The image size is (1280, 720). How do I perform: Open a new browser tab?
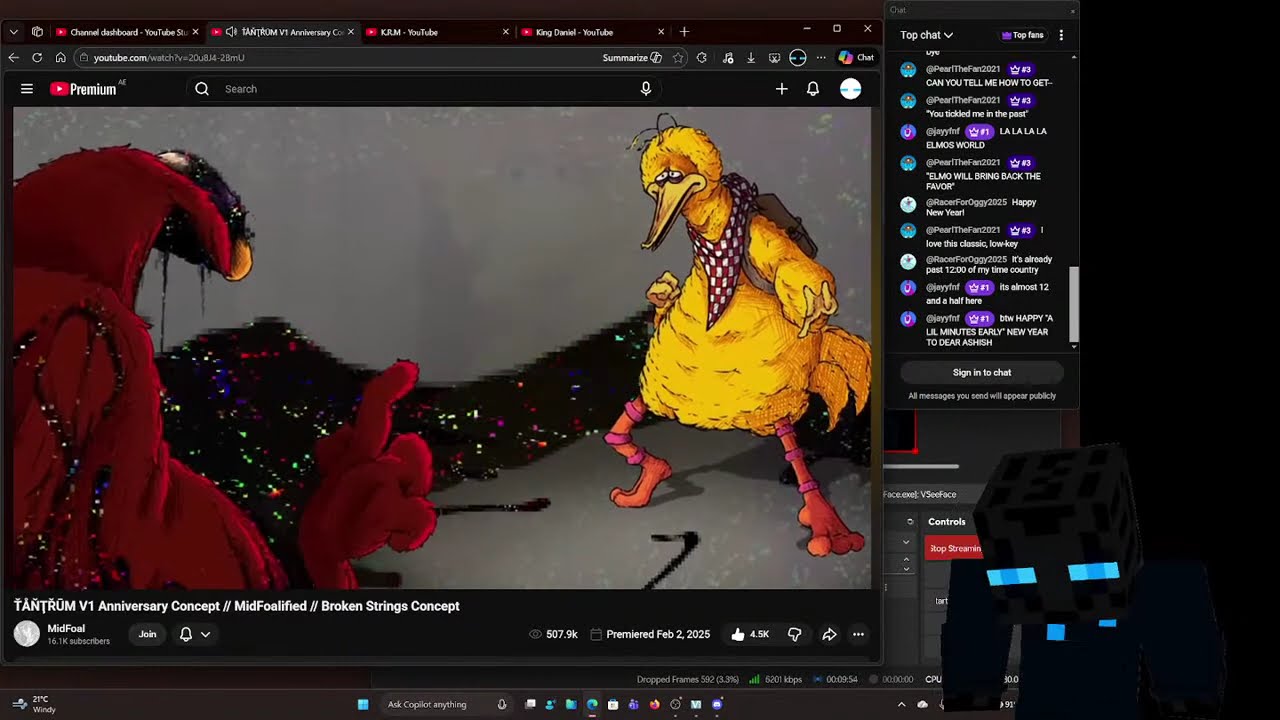pyautogui.click(x=684, y=32)
